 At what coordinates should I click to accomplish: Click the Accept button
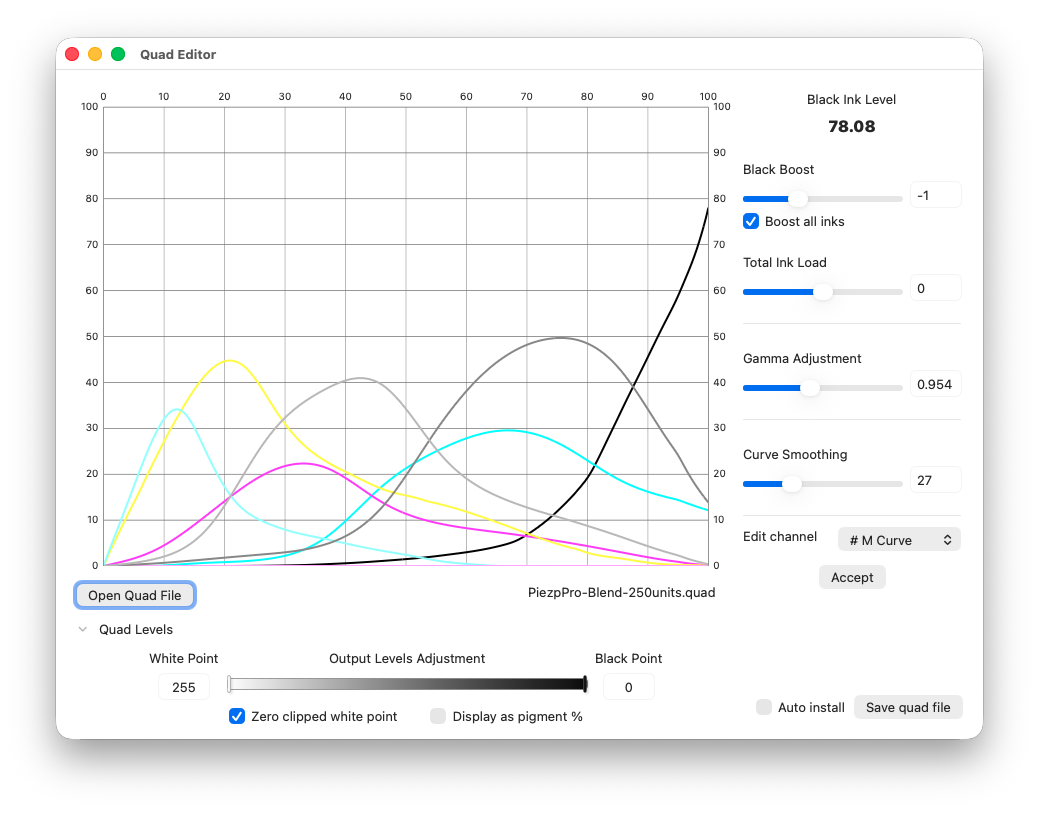coord(851,577)
